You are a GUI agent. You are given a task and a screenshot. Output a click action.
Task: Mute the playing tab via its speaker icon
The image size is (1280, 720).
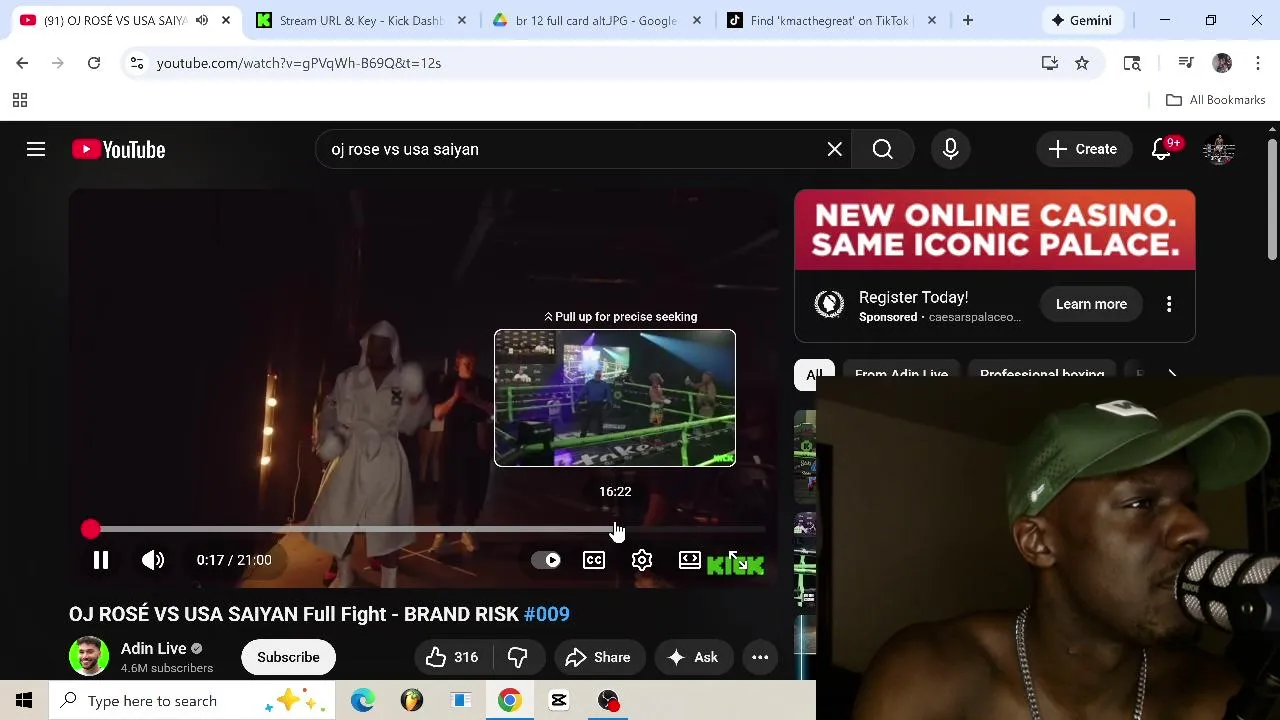click(202, 20)
